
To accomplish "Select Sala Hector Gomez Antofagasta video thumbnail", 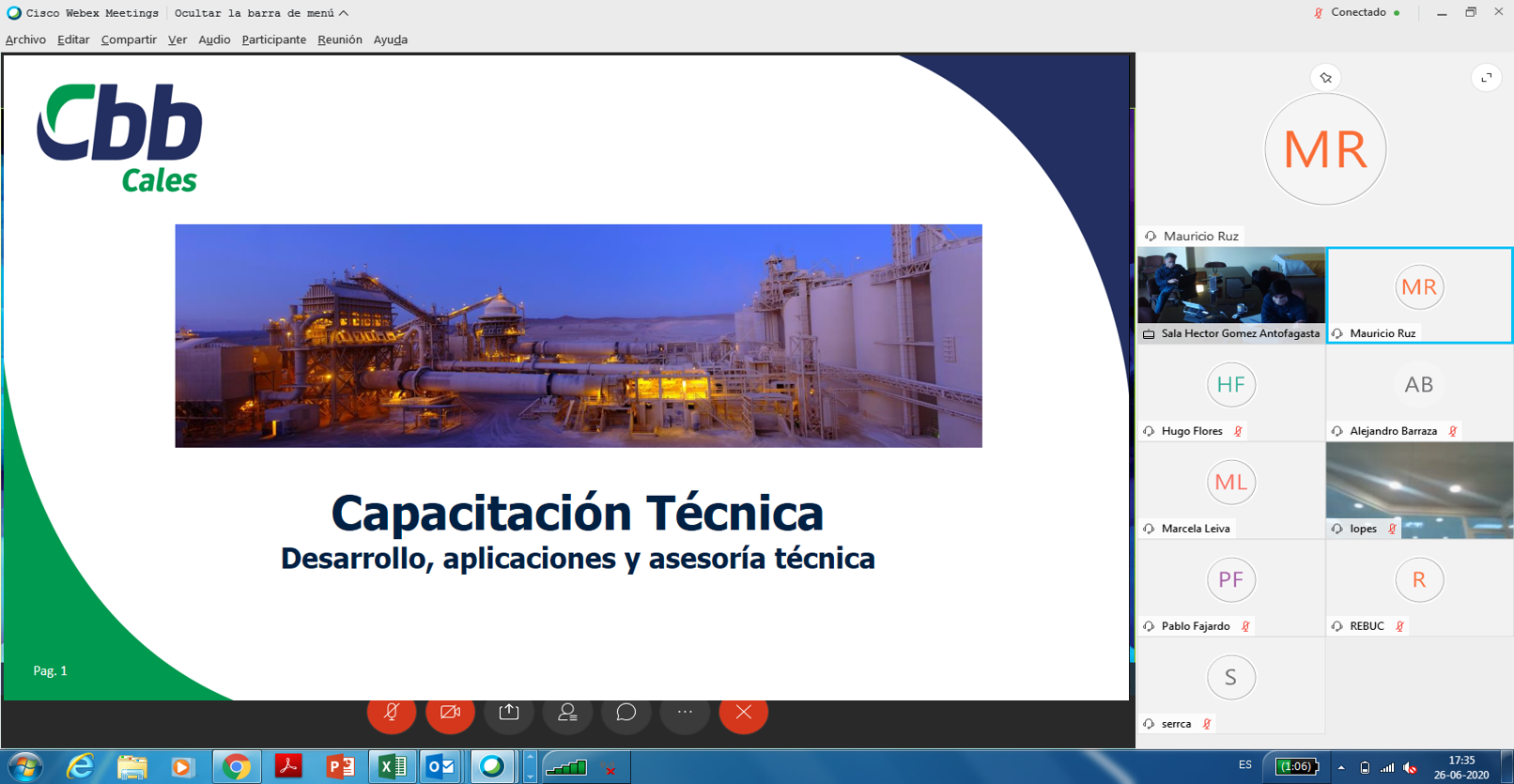I will pyautogui.click(x=1230, y=286).
